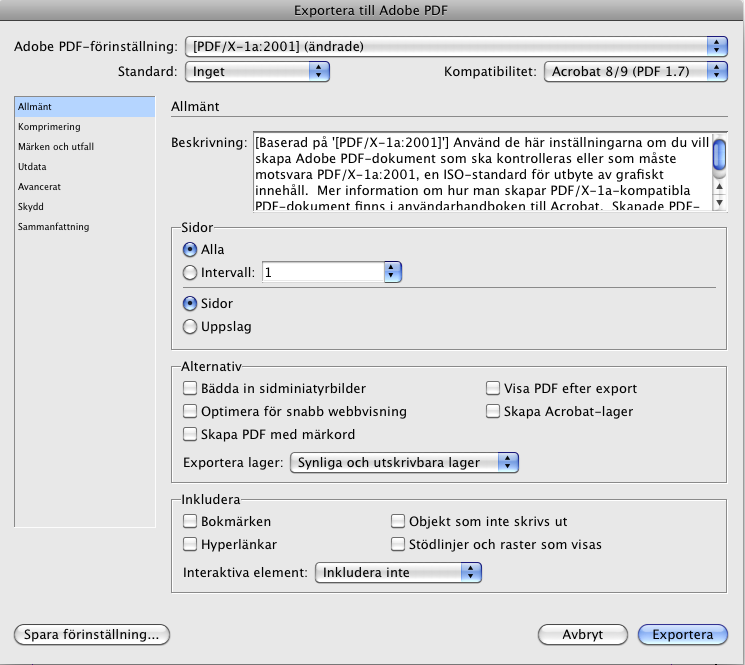Viewport: 745px width, 665px height.
Task: Choose the Uppslag radio button
Action: (x=190, y=327)
